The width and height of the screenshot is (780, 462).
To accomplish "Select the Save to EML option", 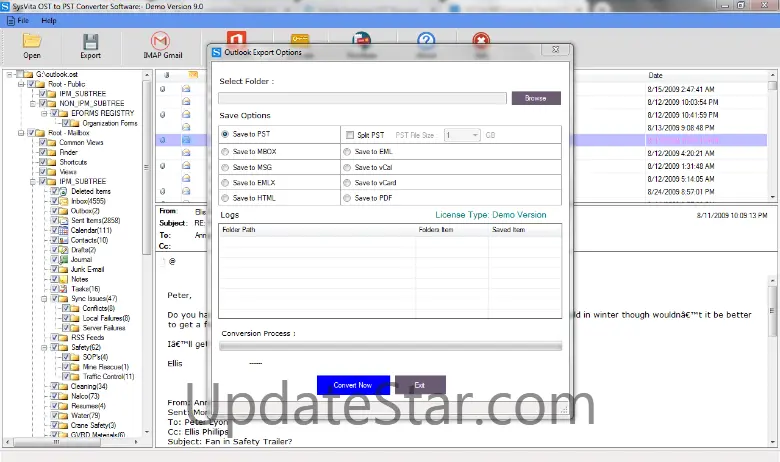I will coord(347,152).
